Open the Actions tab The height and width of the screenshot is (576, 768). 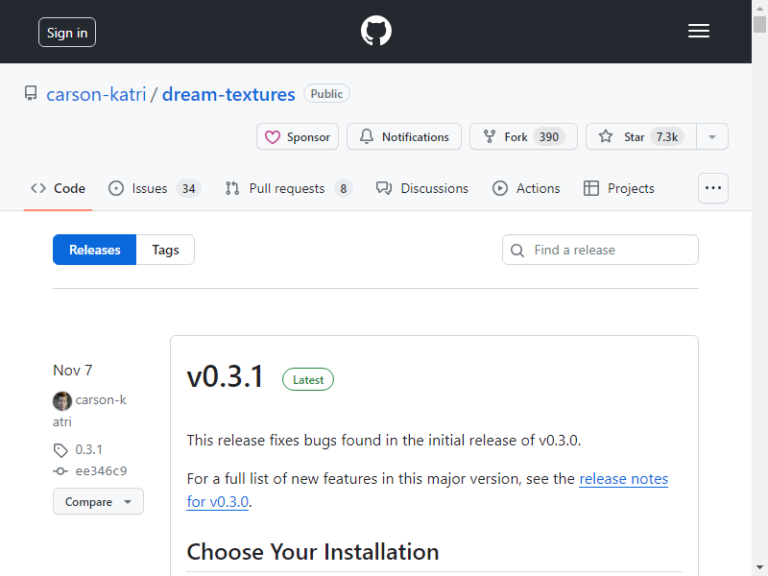click(x=526, y=189)
